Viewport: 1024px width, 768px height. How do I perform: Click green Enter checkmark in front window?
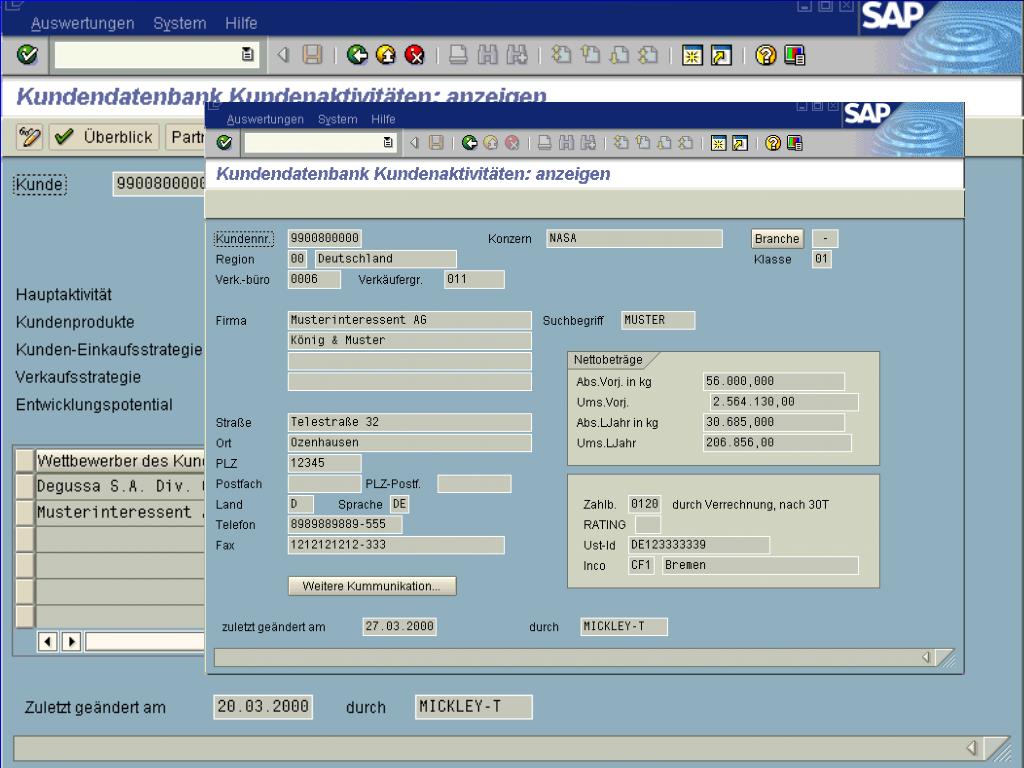[224, 142]
